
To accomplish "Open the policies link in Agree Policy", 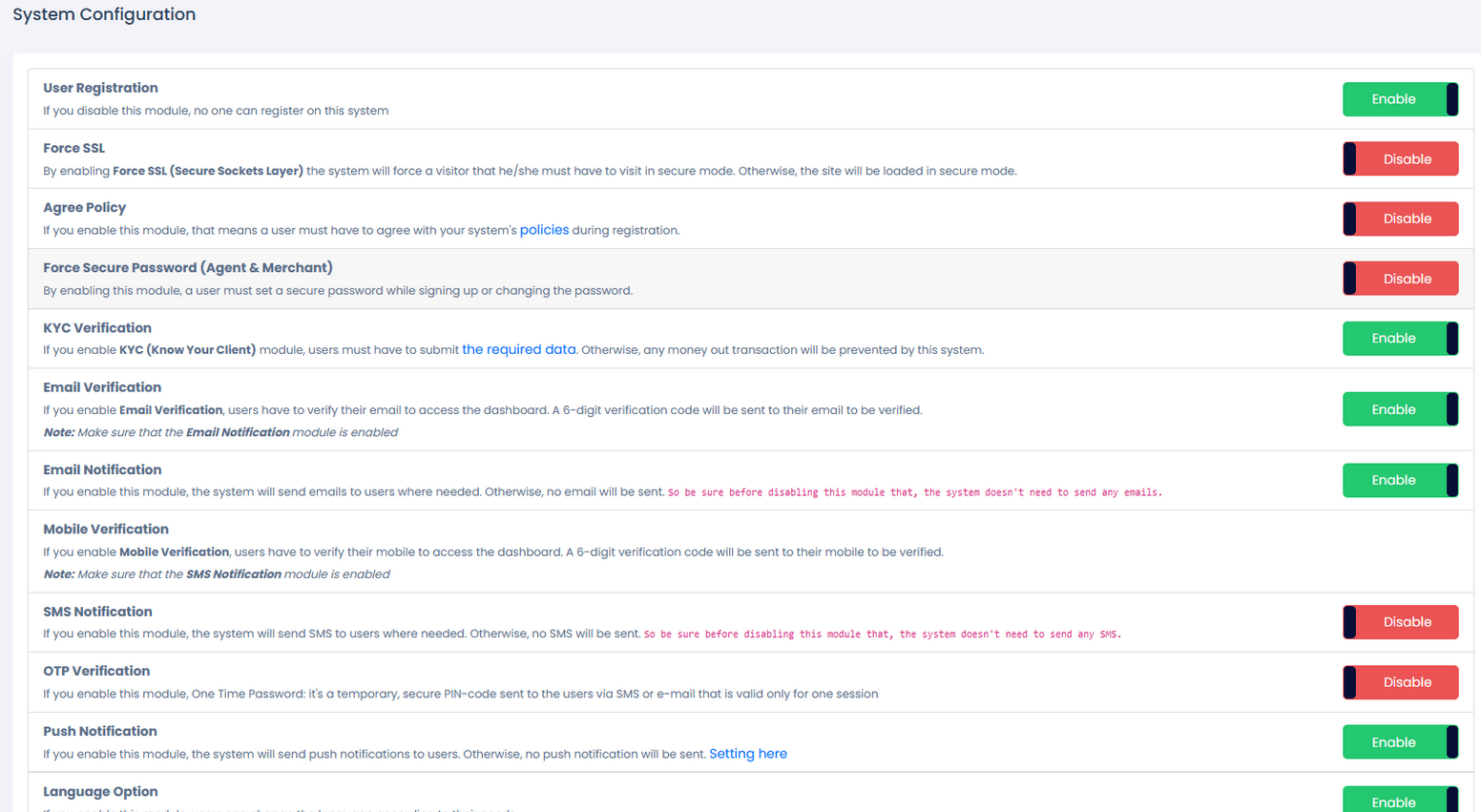I will [x=544, y=230].
